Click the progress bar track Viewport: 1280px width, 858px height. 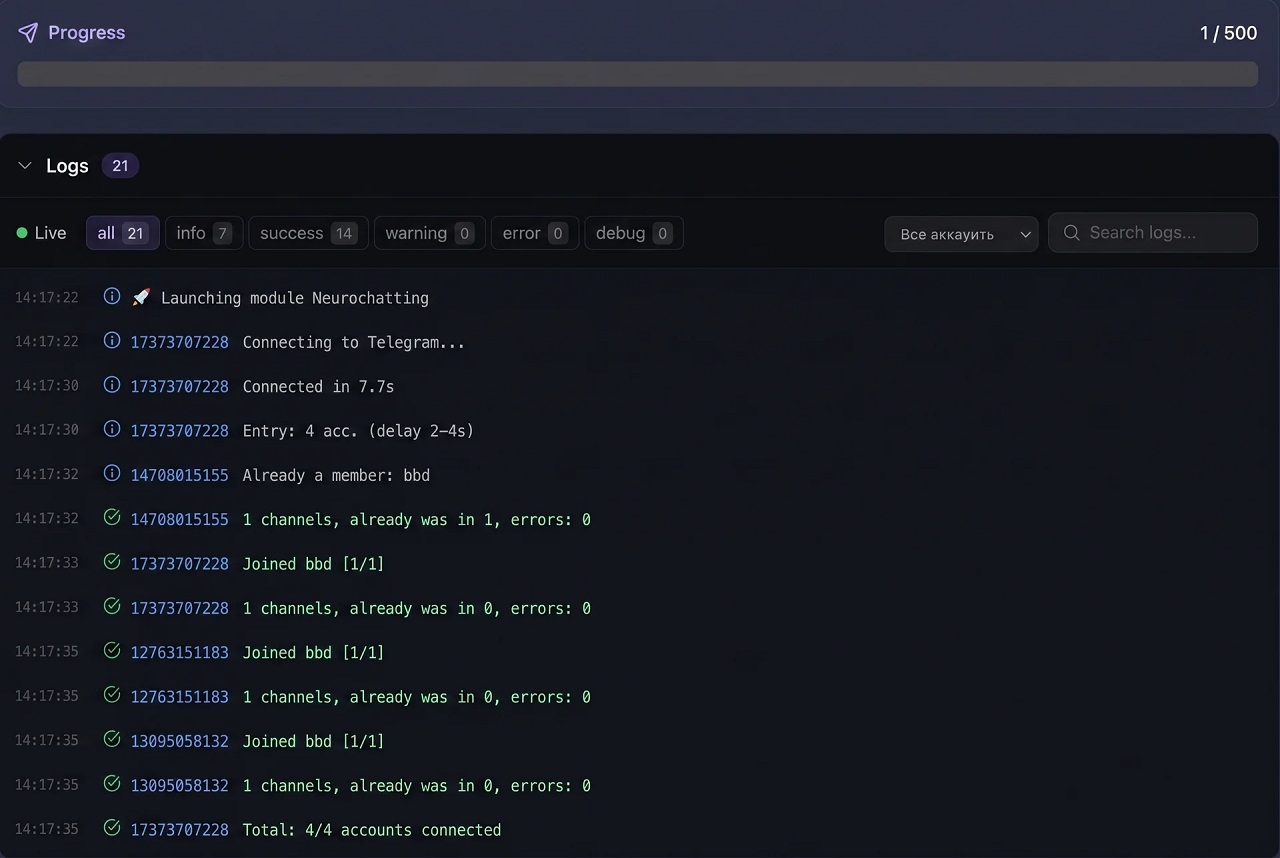[x=638, y=74]
